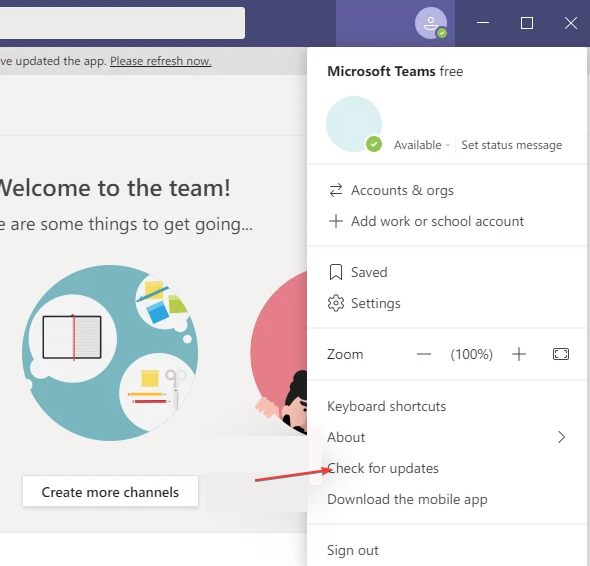Expand the About submenu
Screen dimensions: 590x566
tap(447, 437)
